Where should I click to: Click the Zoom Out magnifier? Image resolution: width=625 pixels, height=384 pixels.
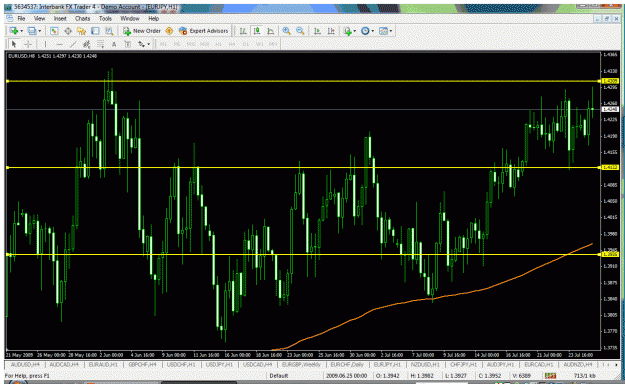click(300, 31)
